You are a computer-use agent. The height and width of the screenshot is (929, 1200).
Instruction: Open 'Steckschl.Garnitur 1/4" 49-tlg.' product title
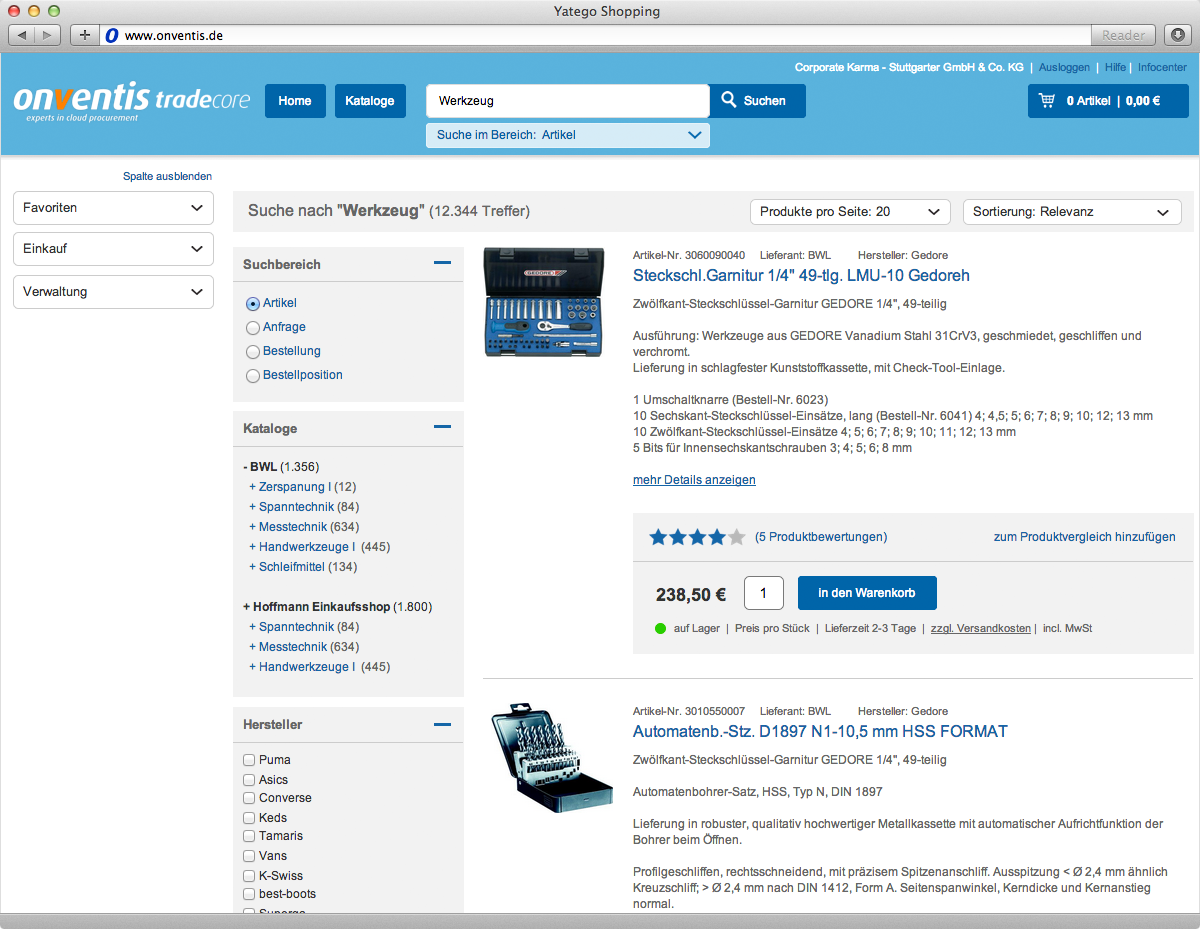[801, 276]
